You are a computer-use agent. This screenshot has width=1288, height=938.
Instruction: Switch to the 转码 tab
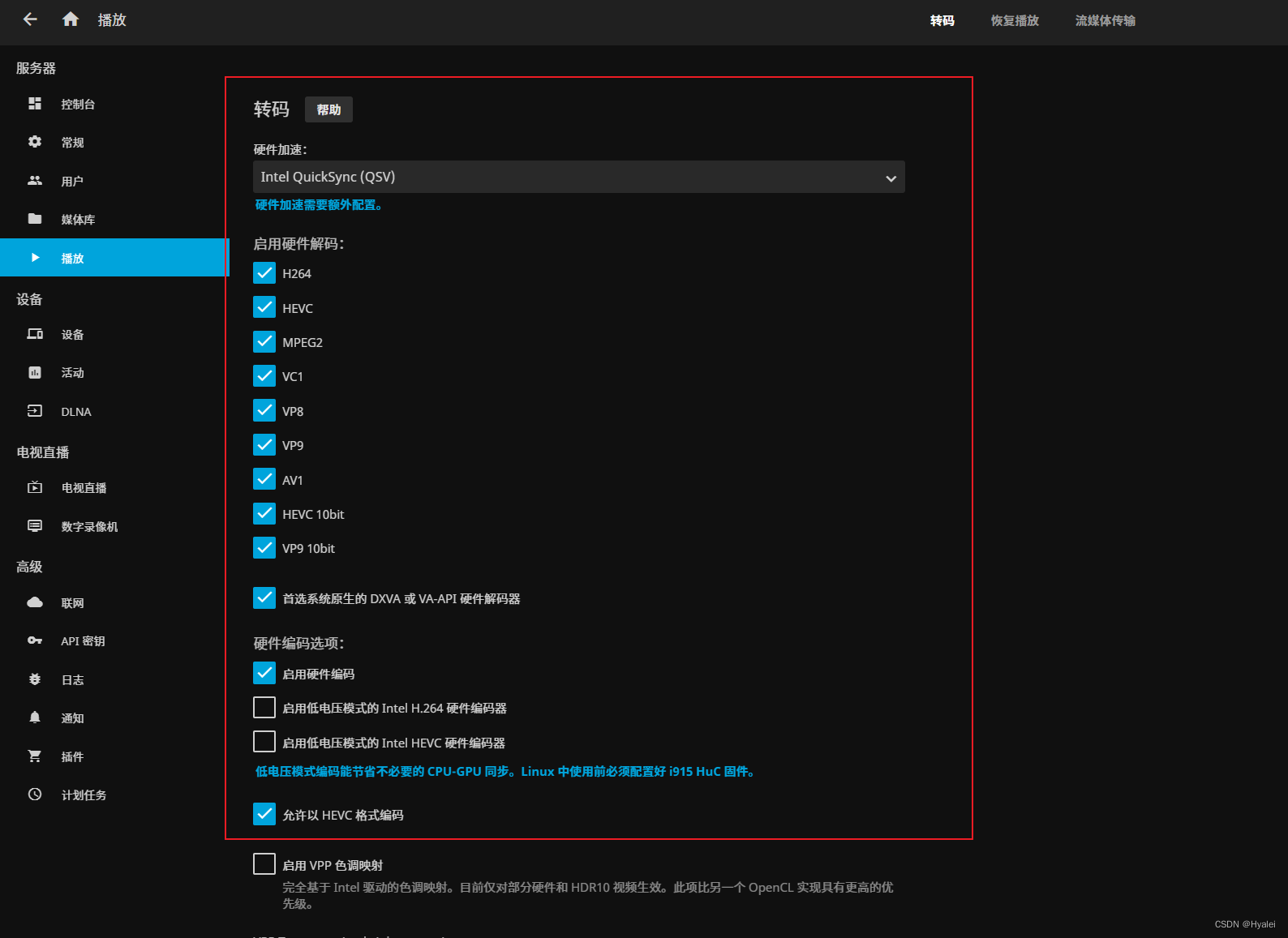click(942, 20)
